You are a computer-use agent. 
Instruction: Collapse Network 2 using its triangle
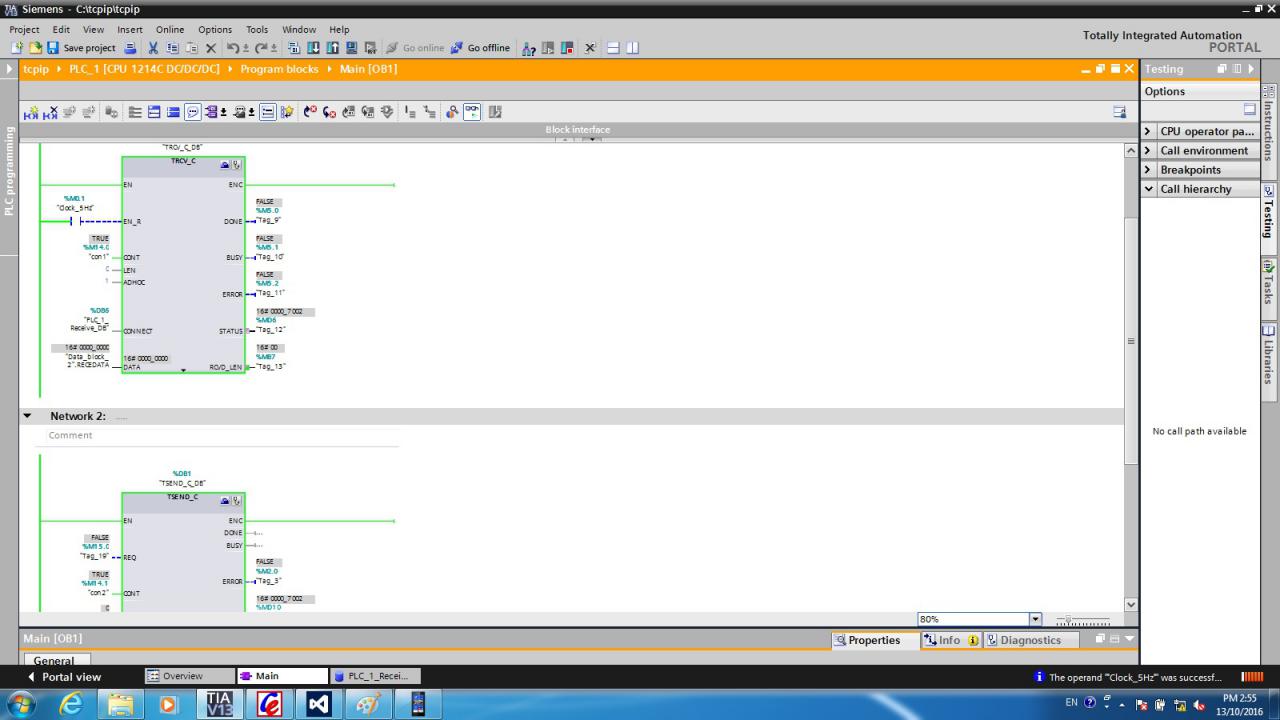pyautogui.click(x=27, y=416)
